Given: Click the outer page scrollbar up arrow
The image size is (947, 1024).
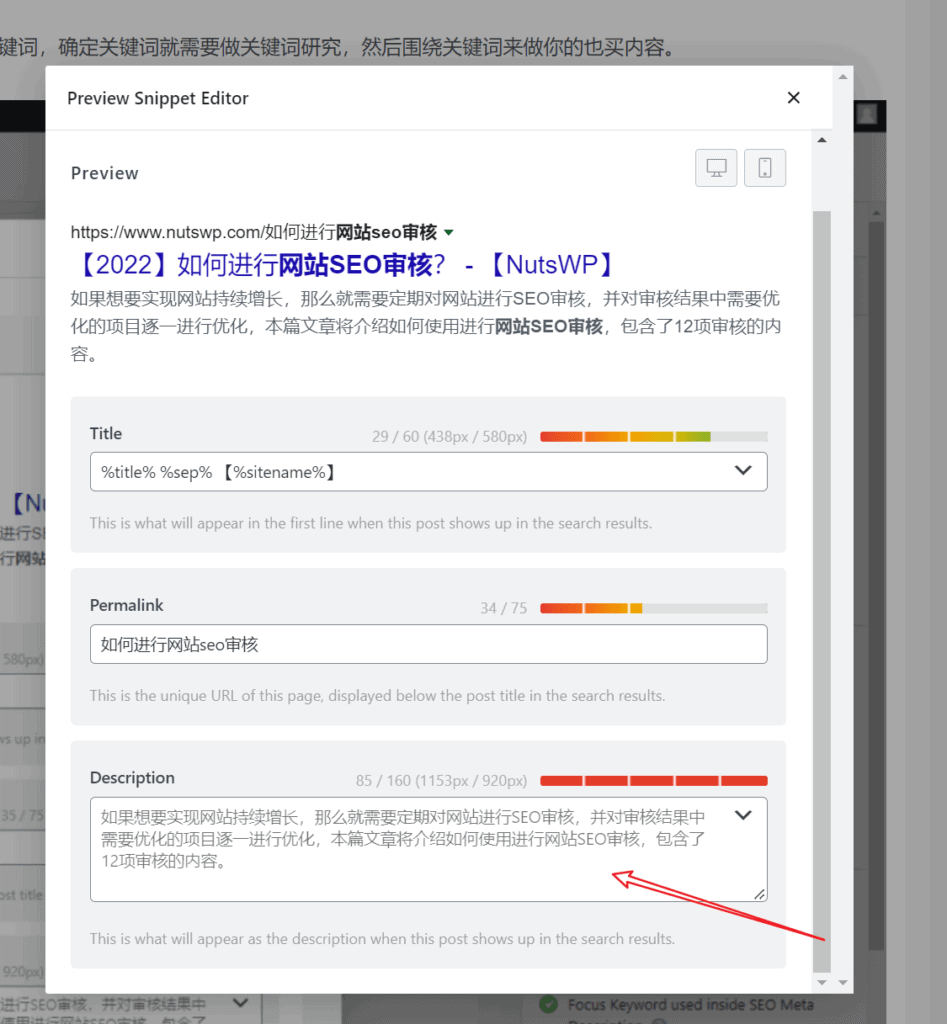Looking at the screenshot, I should pos(843,77).
